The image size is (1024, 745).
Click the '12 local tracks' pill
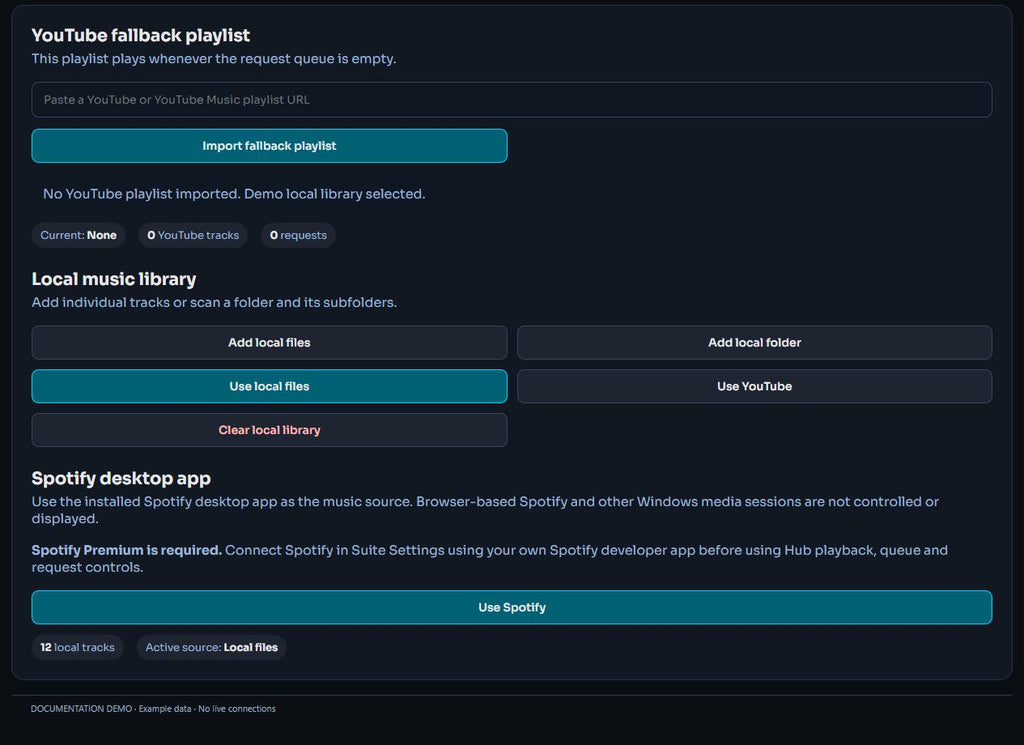[x=77, y=647]
